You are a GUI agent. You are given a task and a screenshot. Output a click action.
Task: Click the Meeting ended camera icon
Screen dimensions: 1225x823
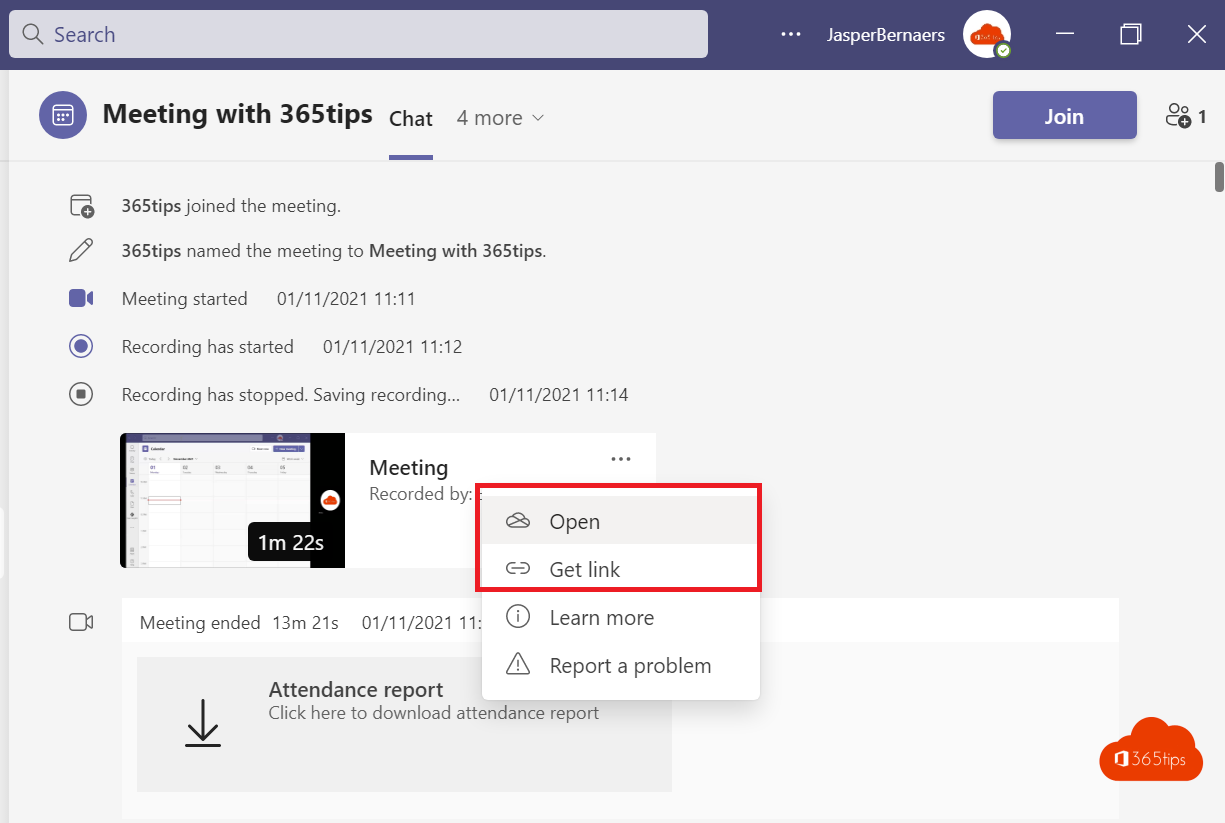pyautogui.click(x=81, y=623)
